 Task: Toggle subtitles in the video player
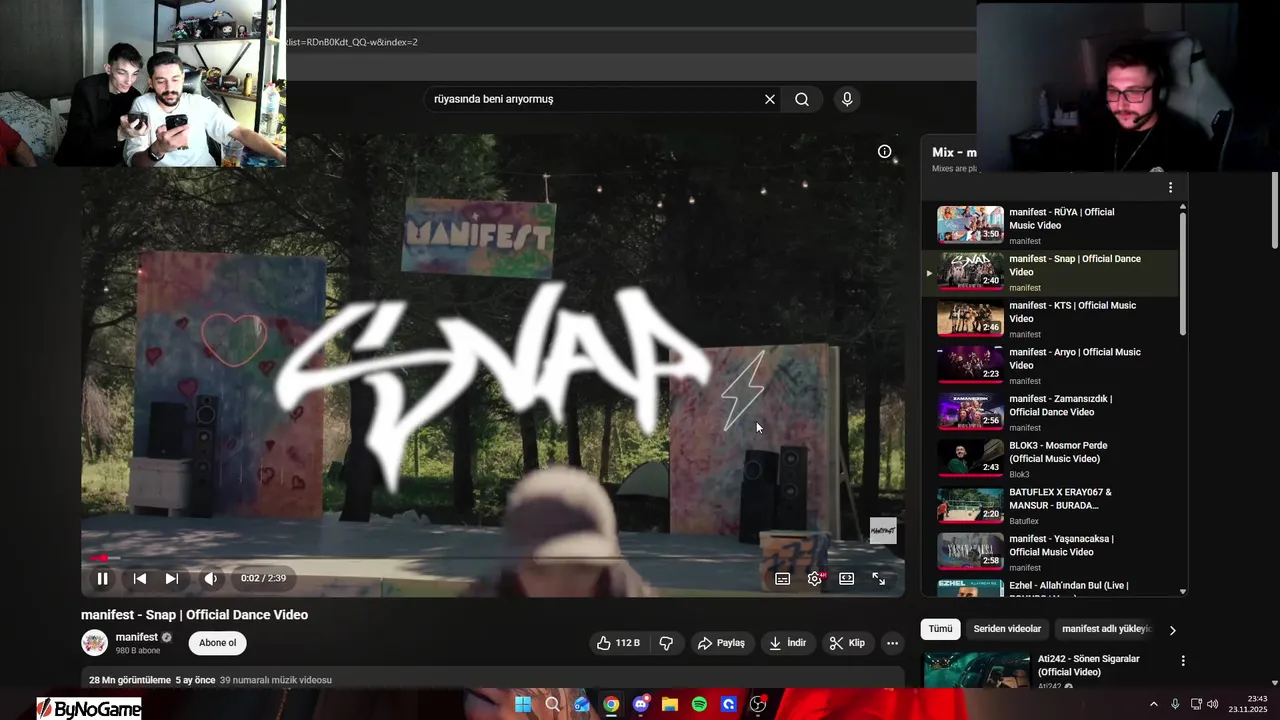[783, 578]
